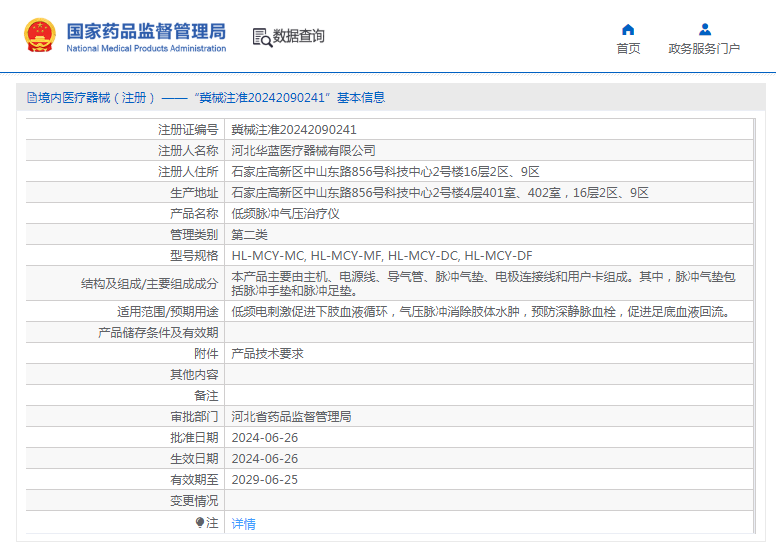Click the expiry date 2029-06-25
776x544 pixels.
click(x=265, y=480)
